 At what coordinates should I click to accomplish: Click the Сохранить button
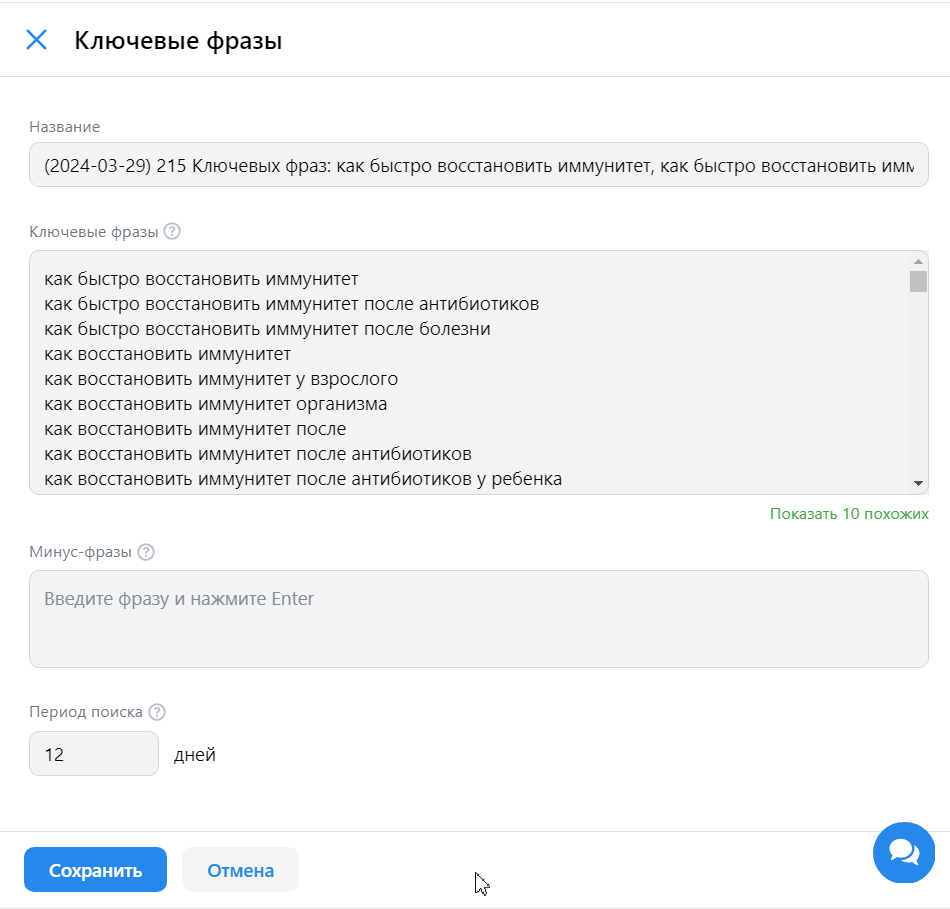[x=95, y=870]
